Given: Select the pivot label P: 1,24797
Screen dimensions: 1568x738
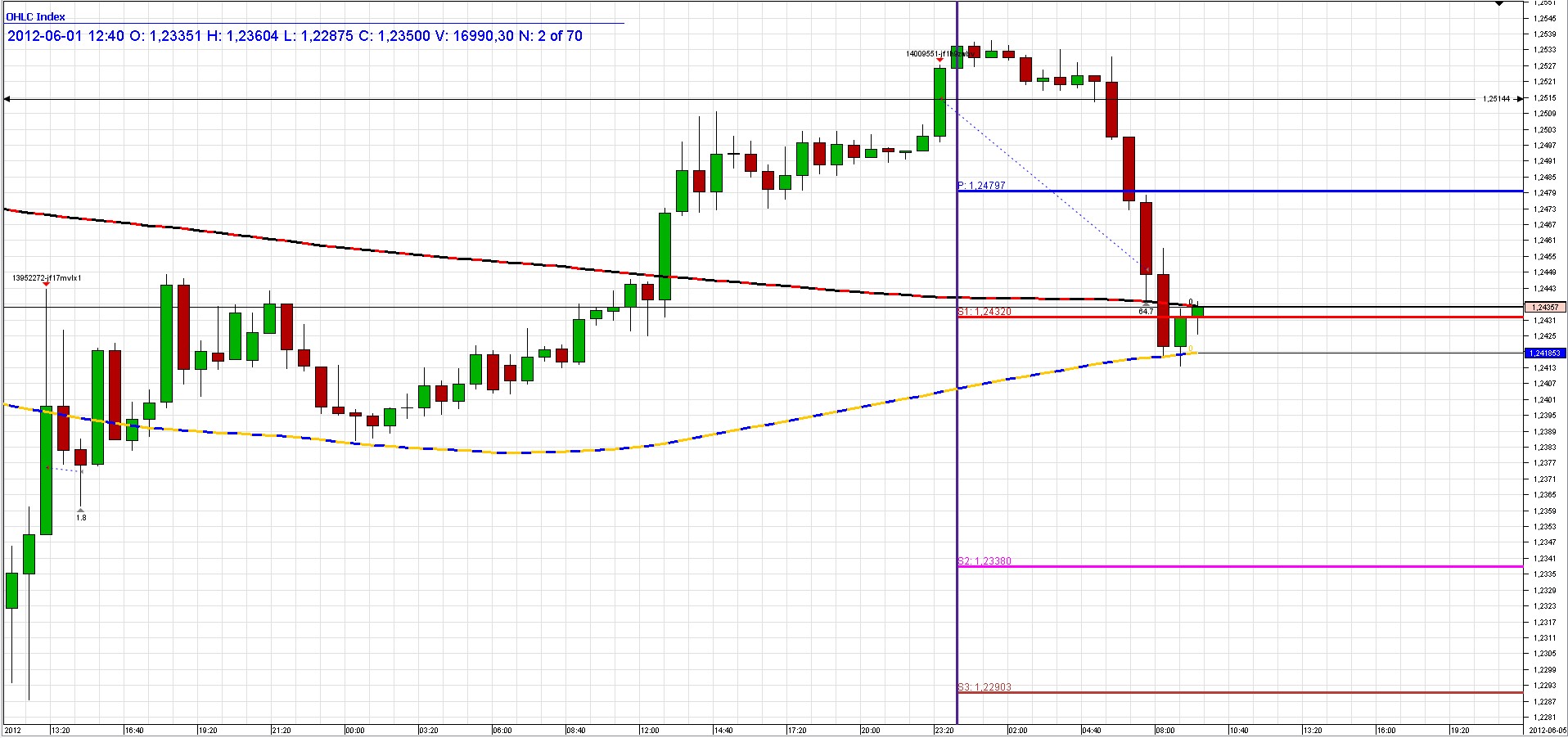Looking at the screenshot, I should pos(981,186).
